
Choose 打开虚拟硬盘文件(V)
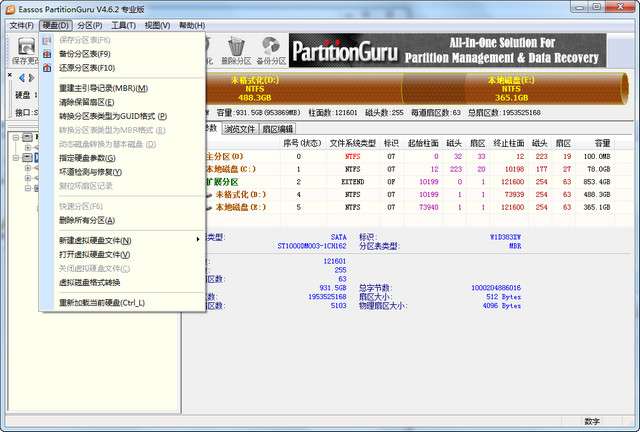pos(122,254)
